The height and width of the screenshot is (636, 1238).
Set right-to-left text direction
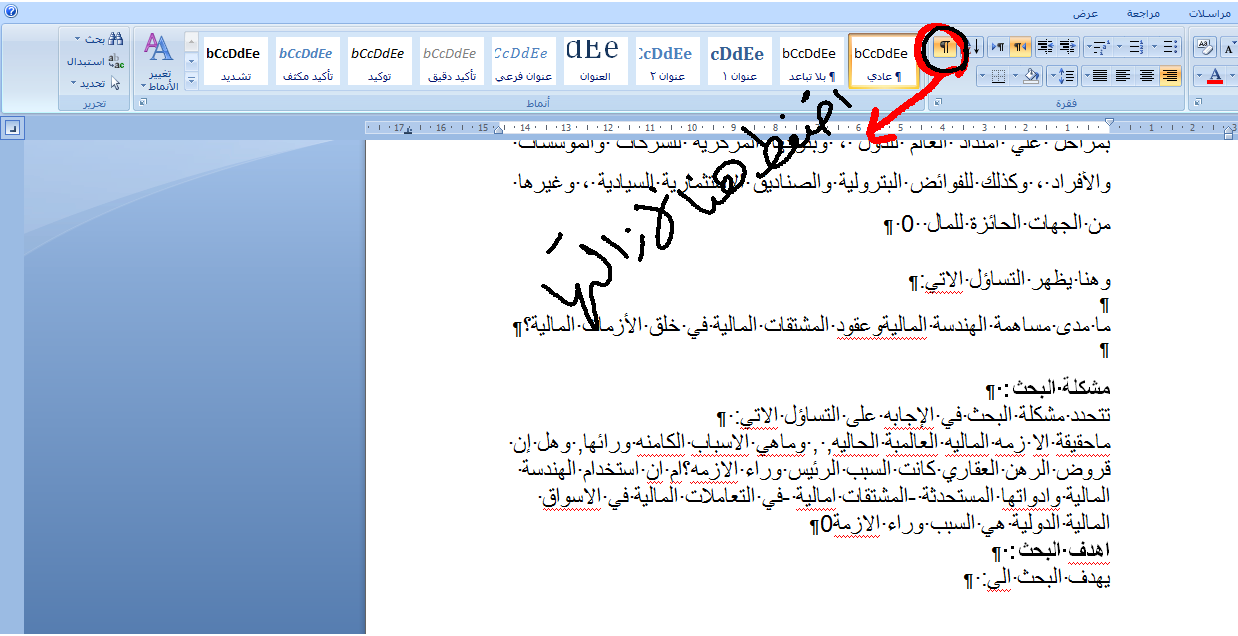(x=1020, y=47)
